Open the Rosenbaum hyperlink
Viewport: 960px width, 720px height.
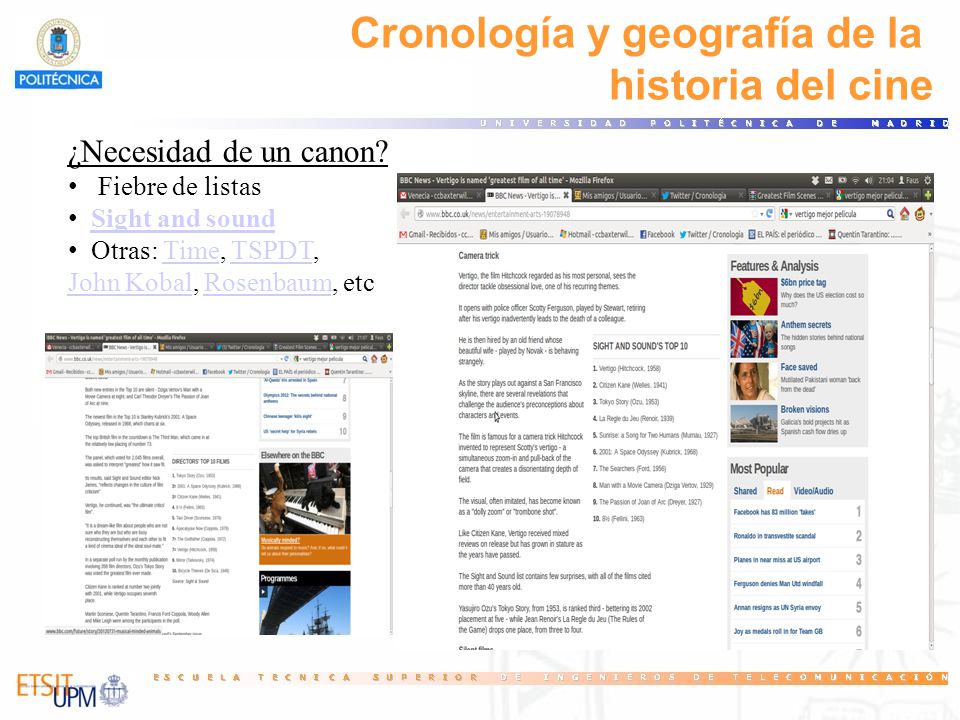click(268, 282)
